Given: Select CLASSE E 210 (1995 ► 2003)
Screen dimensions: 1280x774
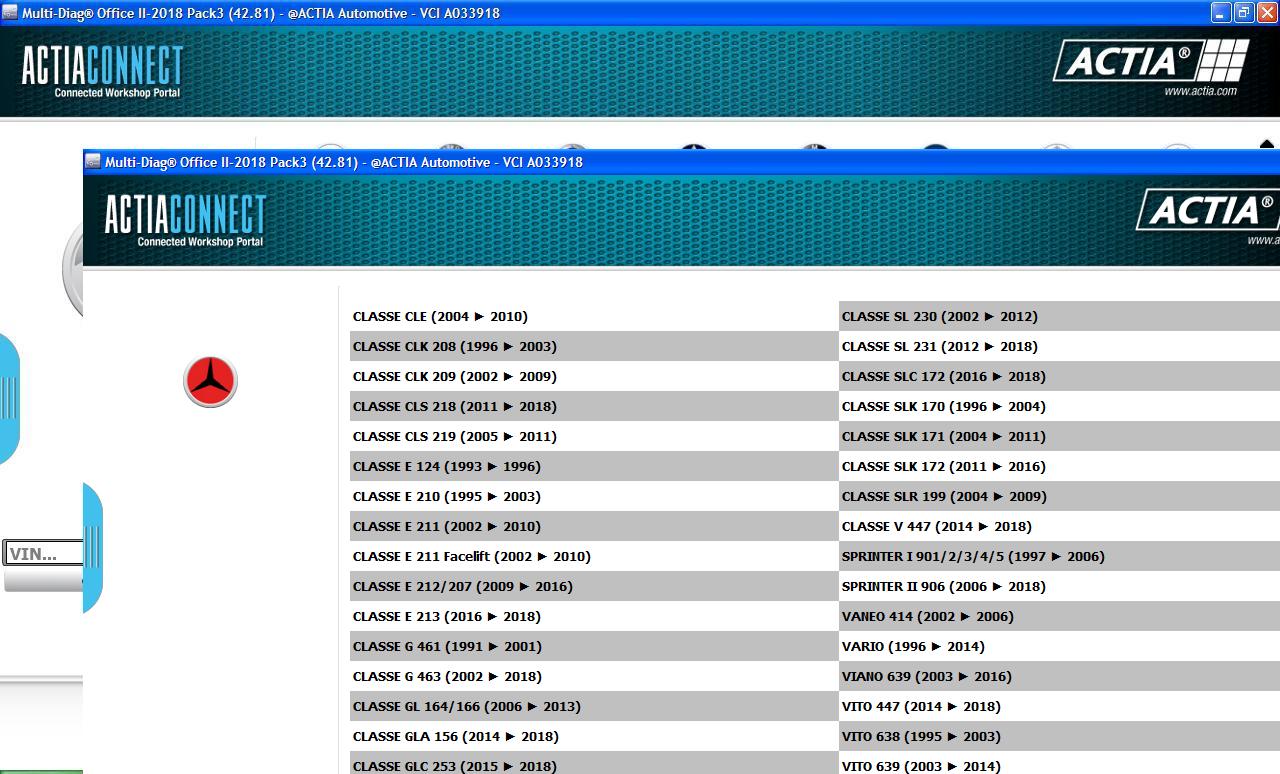Looking at the screenshot, I should click(x=594, y=496).
